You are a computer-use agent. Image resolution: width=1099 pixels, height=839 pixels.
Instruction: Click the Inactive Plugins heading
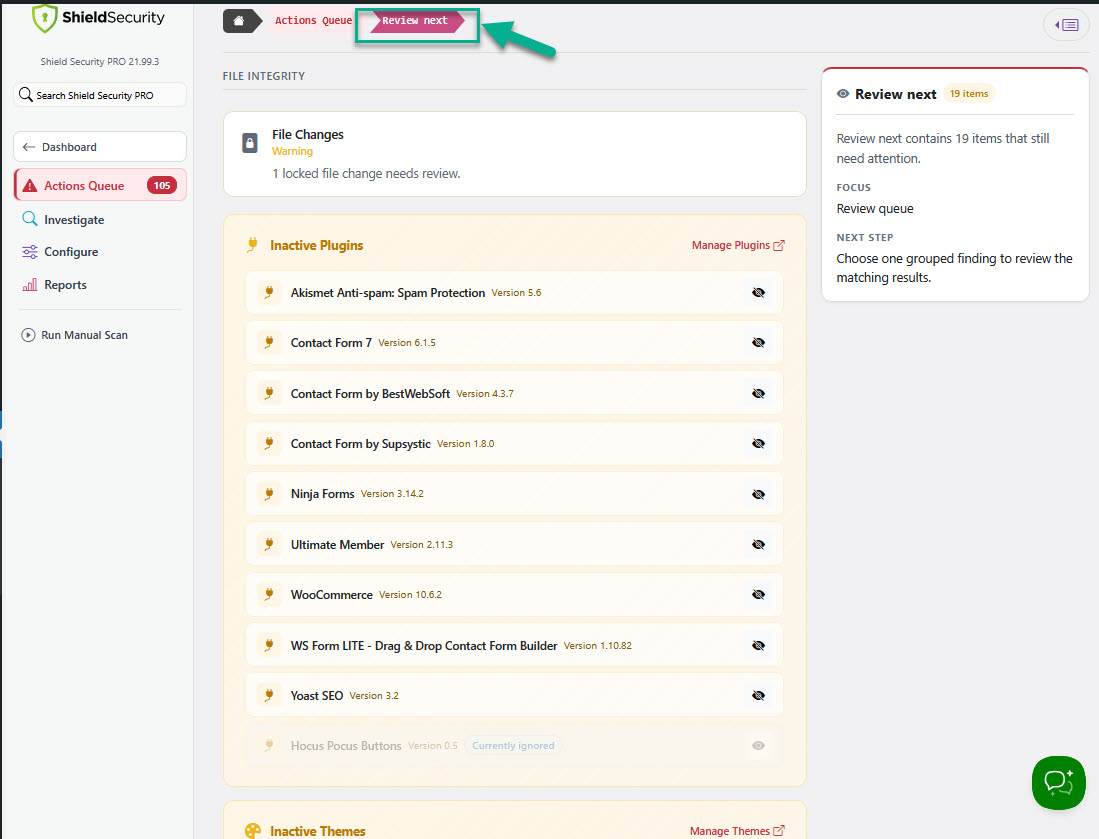tap(317, 245)
